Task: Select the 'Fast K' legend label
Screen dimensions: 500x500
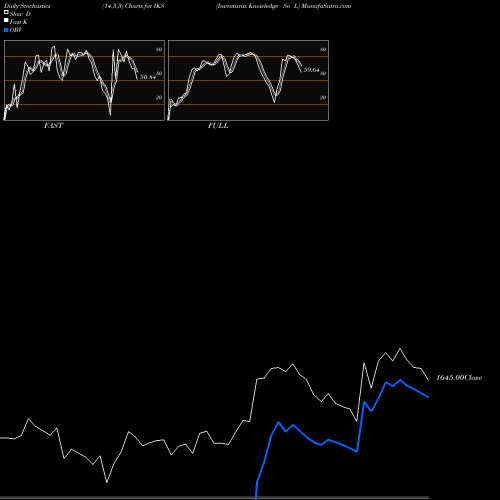Action: (18, 22)
